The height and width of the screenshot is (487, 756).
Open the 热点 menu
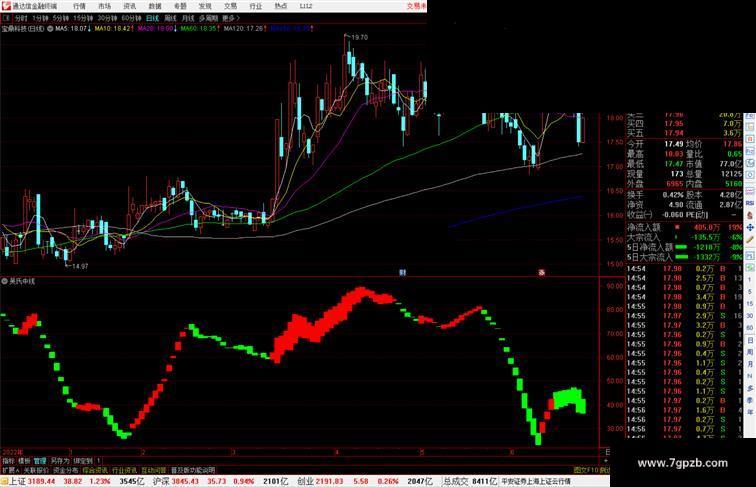coord(281,6)
